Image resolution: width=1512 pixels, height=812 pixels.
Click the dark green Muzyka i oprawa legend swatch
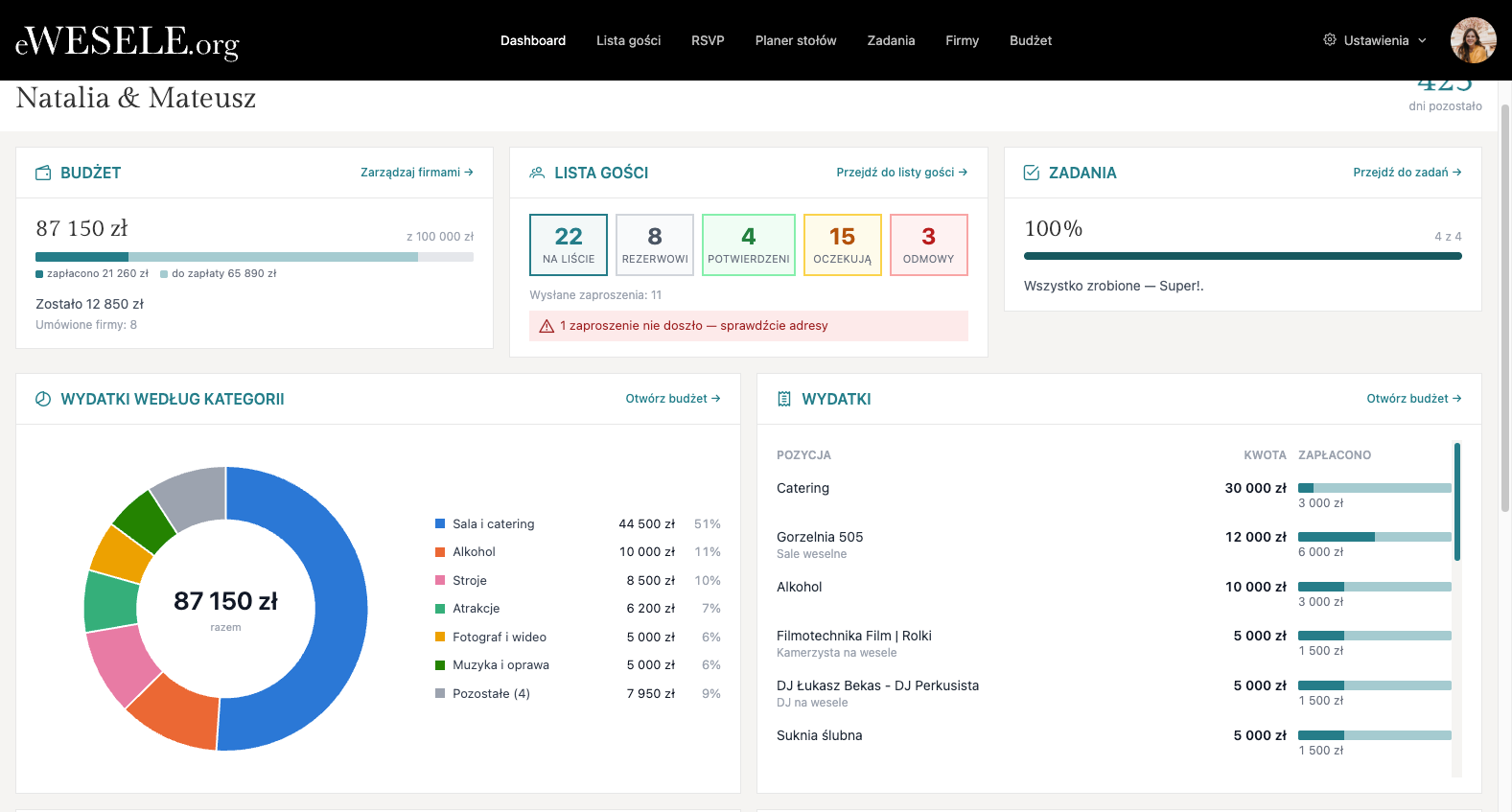tap(440, 665)
